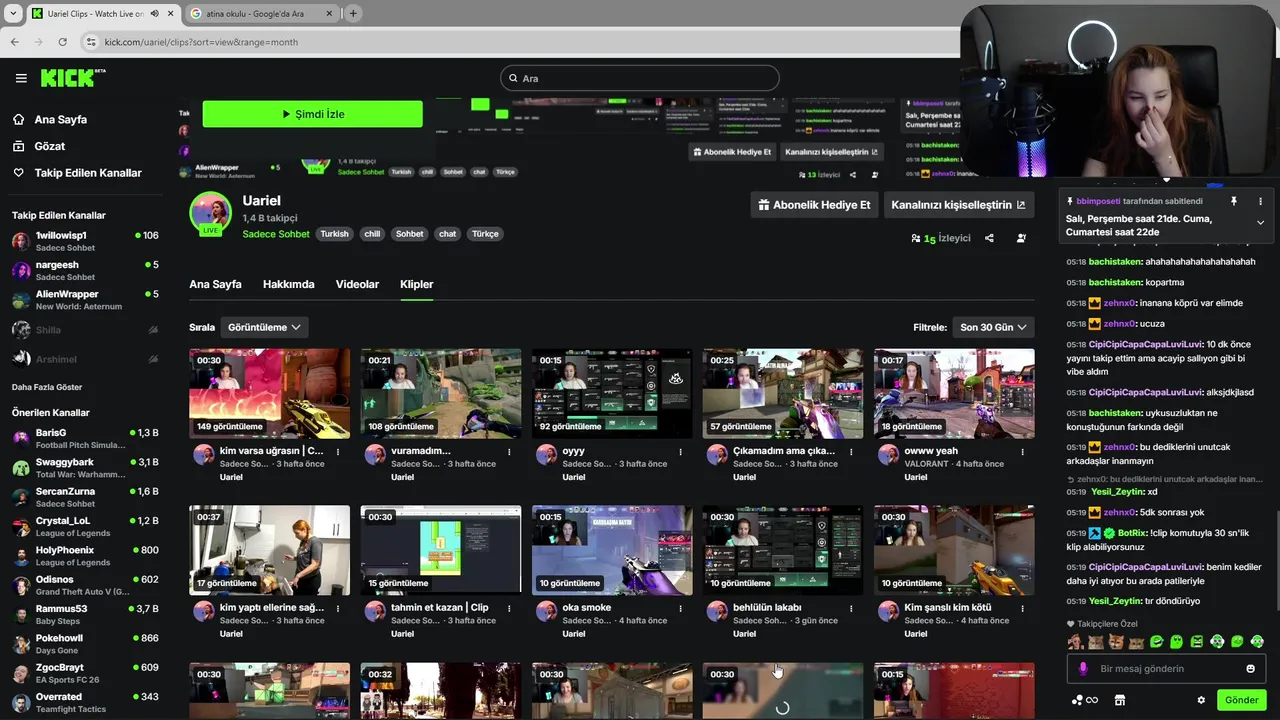
Task: Expand the pinned message chevron
Action: coord(1260,223)
